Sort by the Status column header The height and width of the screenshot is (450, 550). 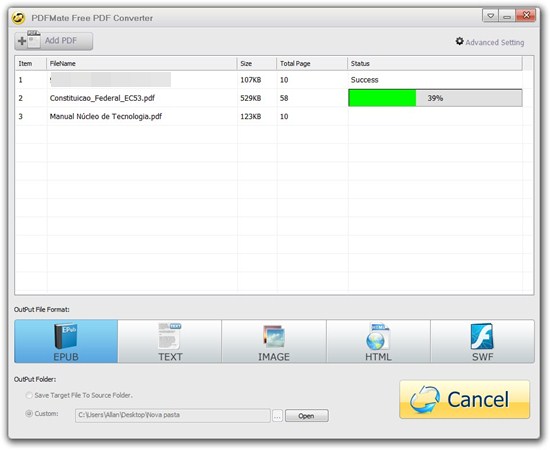(x=435, y=63)
